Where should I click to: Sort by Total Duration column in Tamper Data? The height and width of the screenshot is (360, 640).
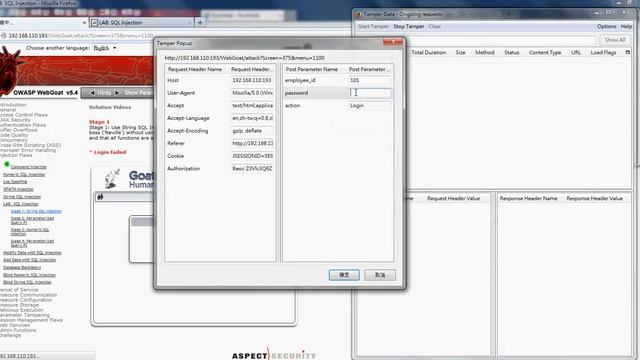click(x=429, y=53)
